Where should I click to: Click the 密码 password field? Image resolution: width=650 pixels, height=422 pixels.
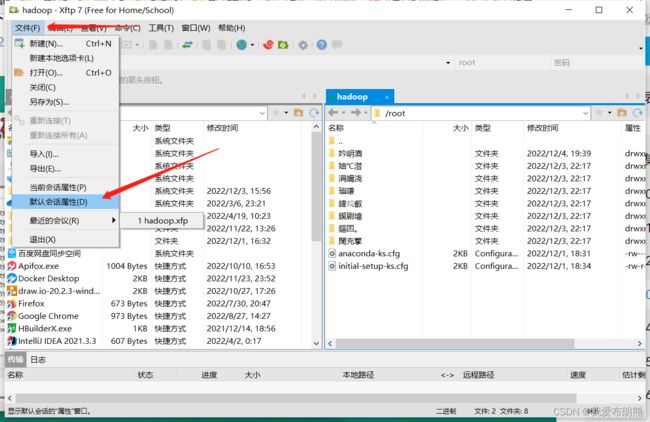(597, 63)
